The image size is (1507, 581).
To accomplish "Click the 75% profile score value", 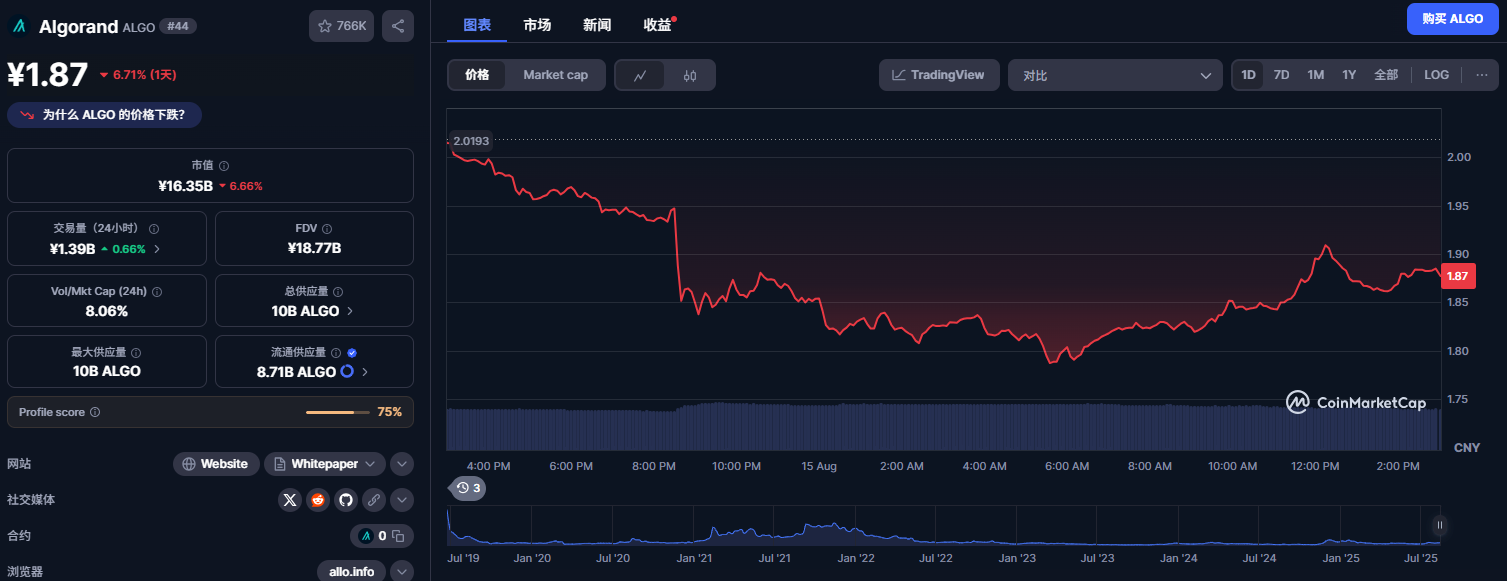I will pos(389,412).
